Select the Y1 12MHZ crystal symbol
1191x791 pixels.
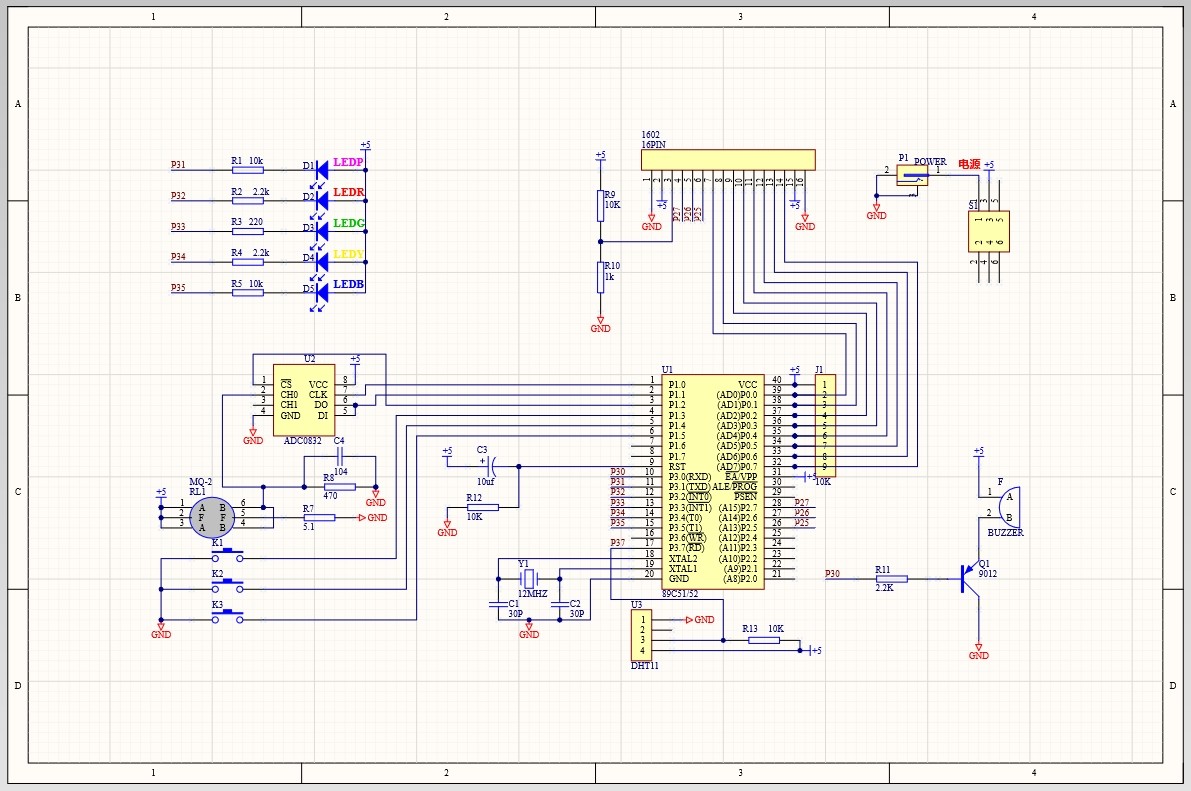[529, 579]
